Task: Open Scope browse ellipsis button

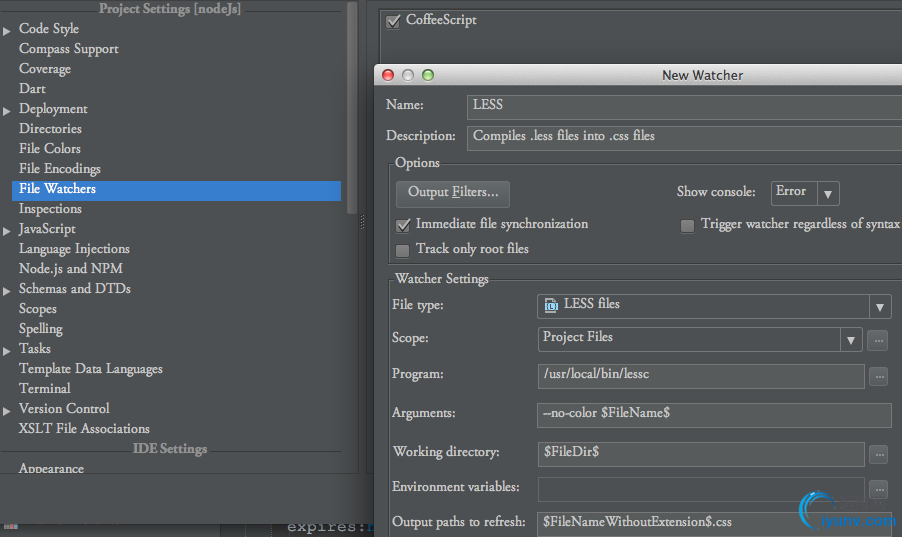Action: tap(878, 340)
